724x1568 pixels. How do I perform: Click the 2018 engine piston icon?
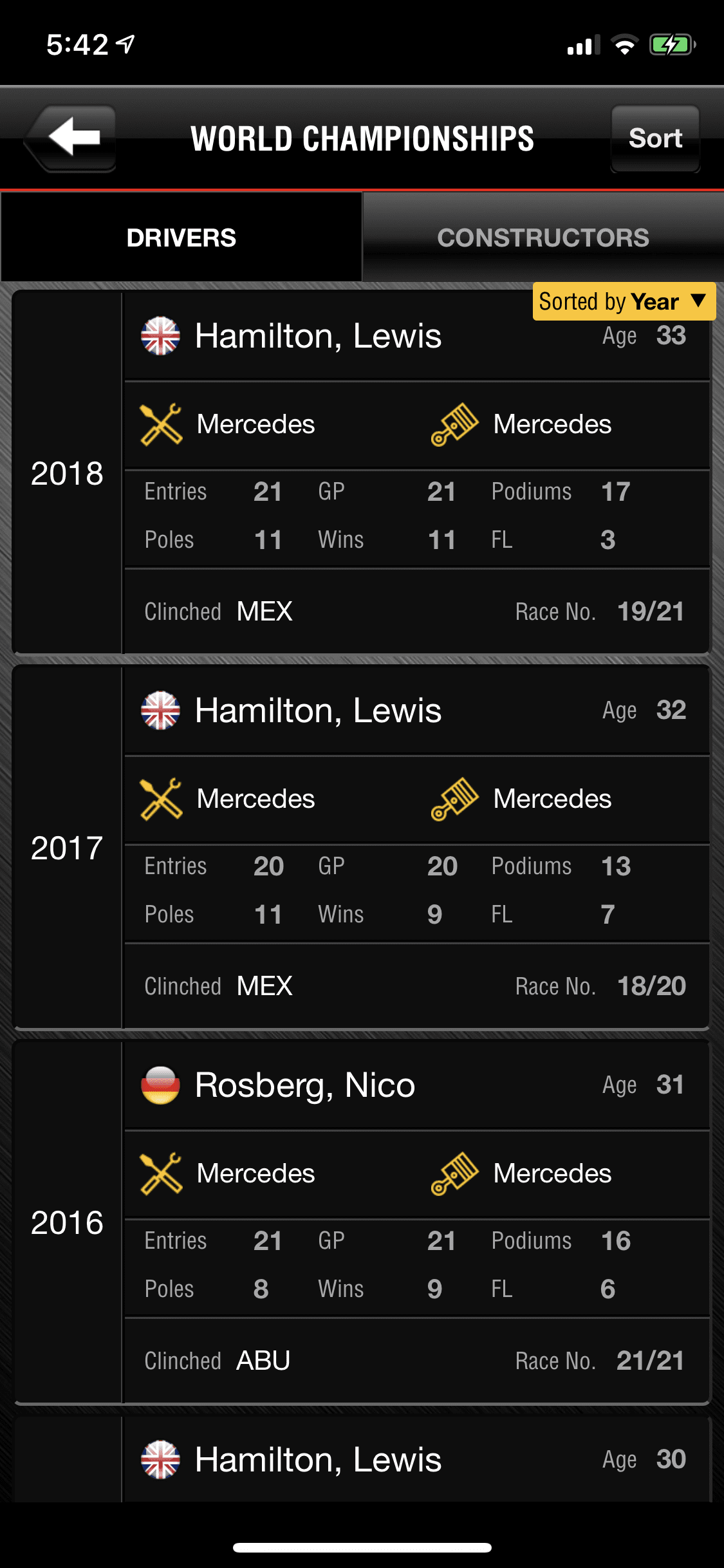pyautogui.click(x=454, y=424)
